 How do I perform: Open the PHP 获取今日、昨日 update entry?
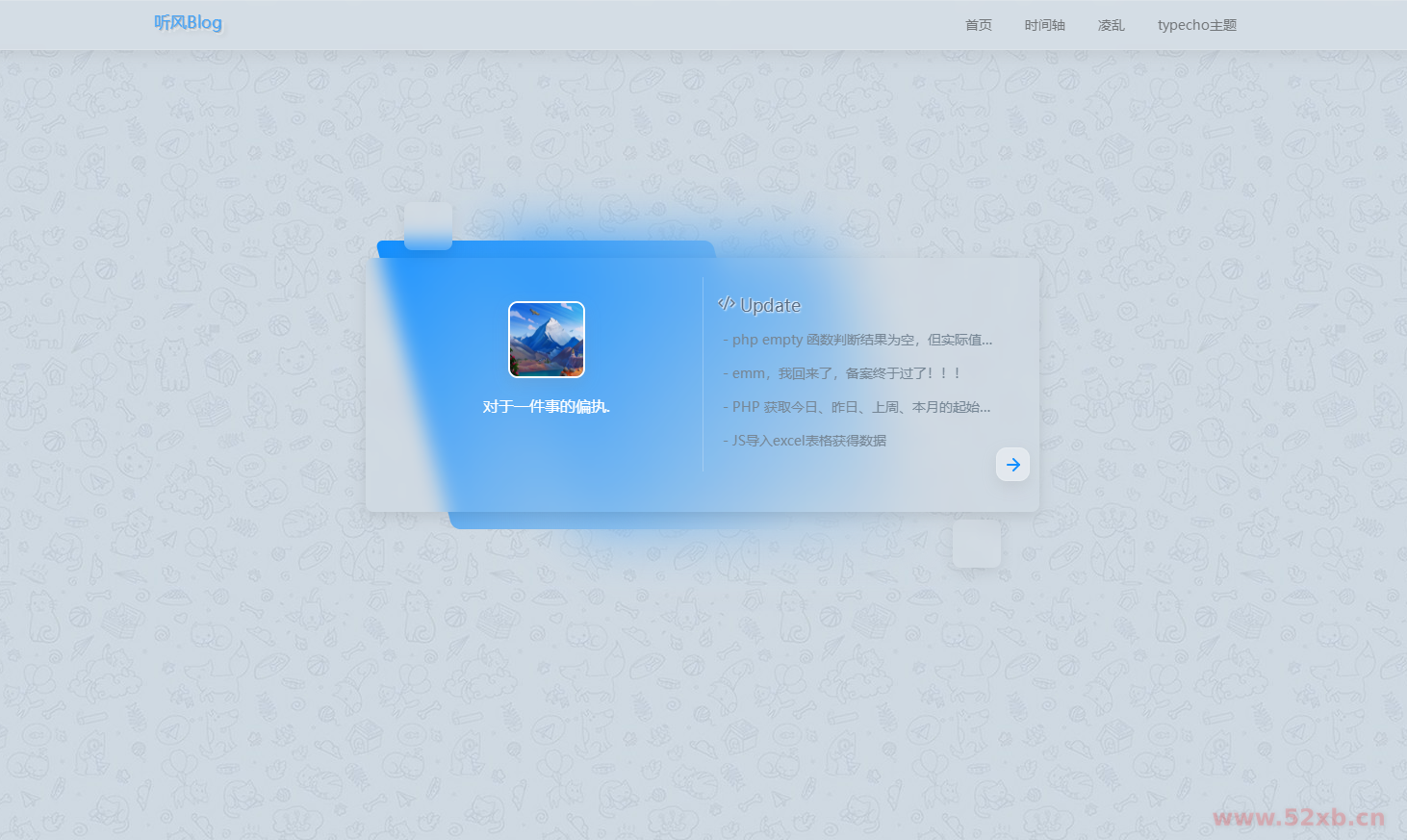pos(857,406)
